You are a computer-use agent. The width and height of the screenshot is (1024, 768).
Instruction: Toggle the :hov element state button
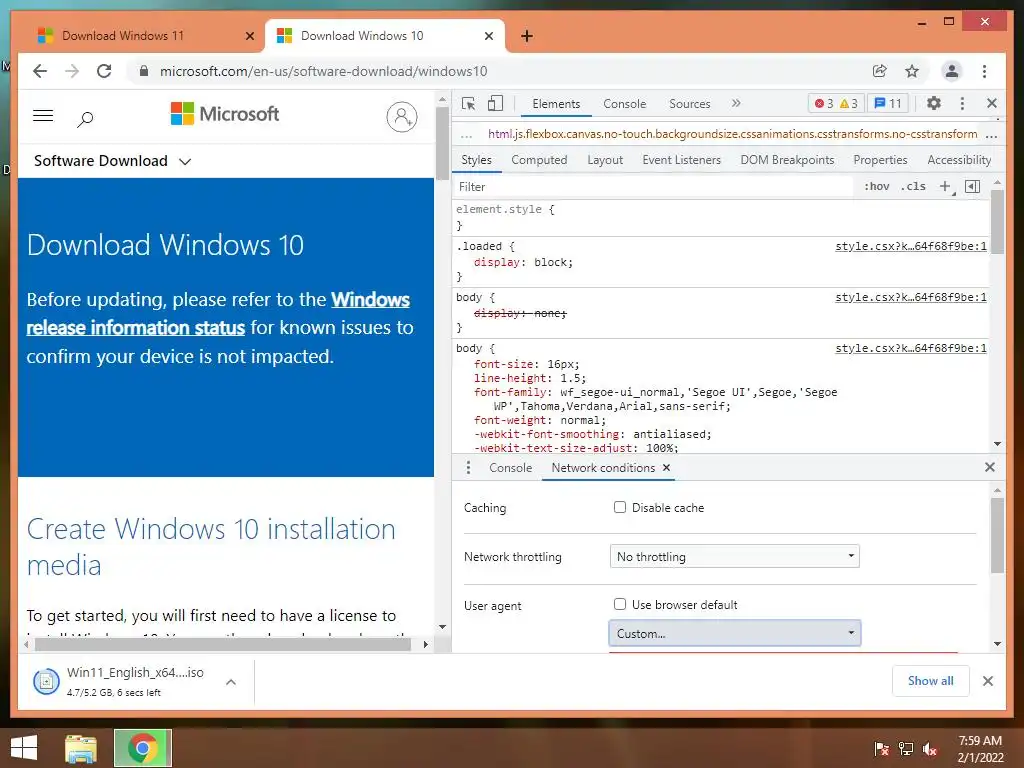click(x=877, y=187)
